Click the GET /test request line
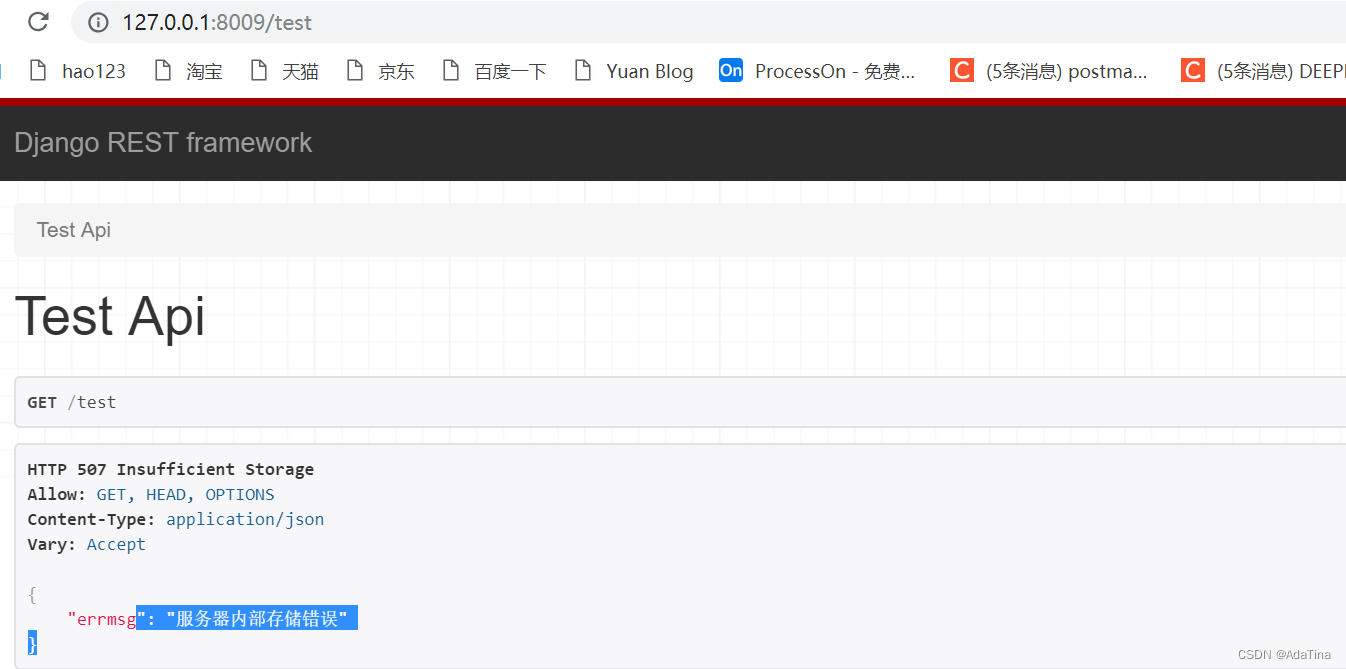Viewport: 1346px width, 669px height. (x=72, y=402)
